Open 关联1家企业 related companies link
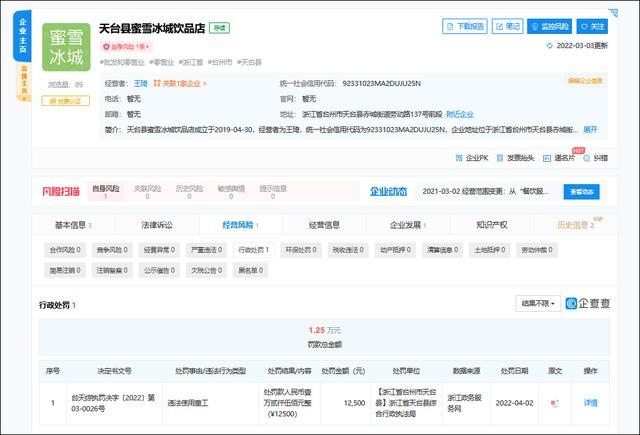 point(180,83)
